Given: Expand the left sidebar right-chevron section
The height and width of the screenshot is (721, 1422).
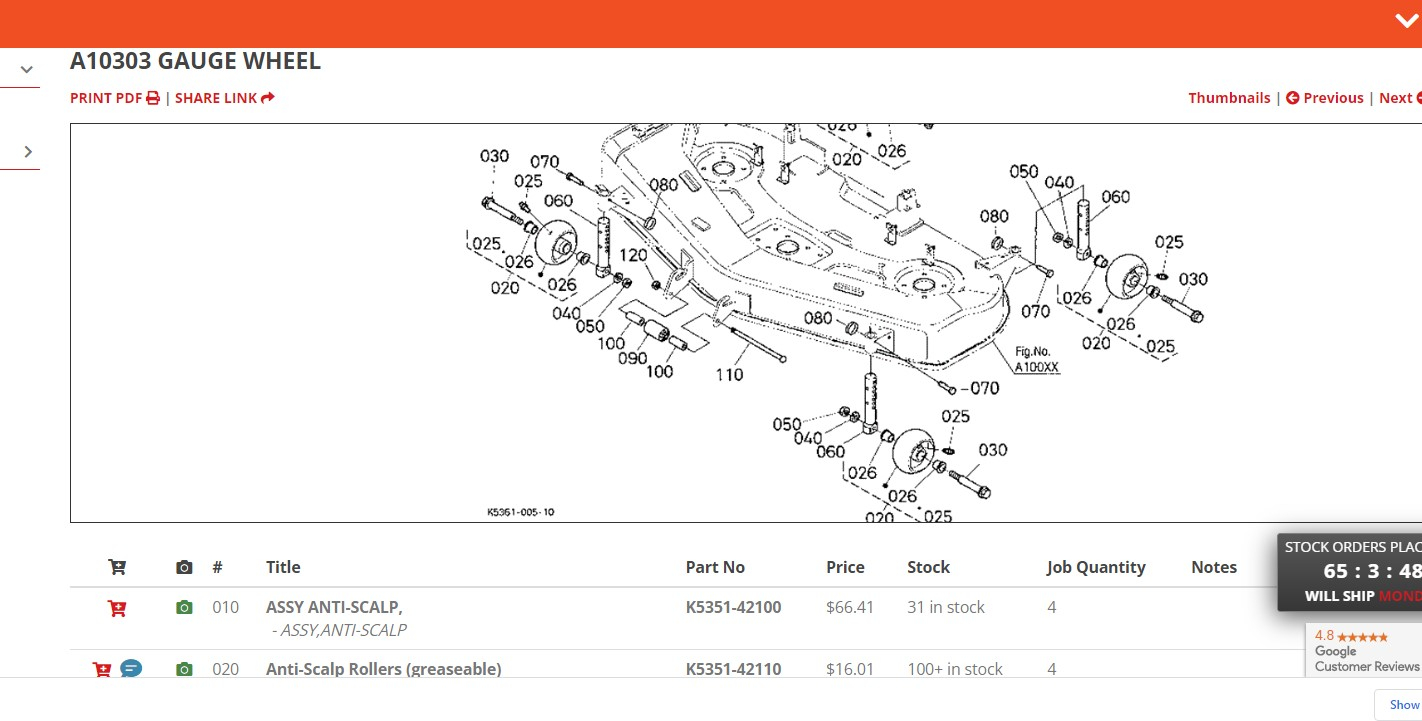Looking at the screenshot, I should point(27,152).
